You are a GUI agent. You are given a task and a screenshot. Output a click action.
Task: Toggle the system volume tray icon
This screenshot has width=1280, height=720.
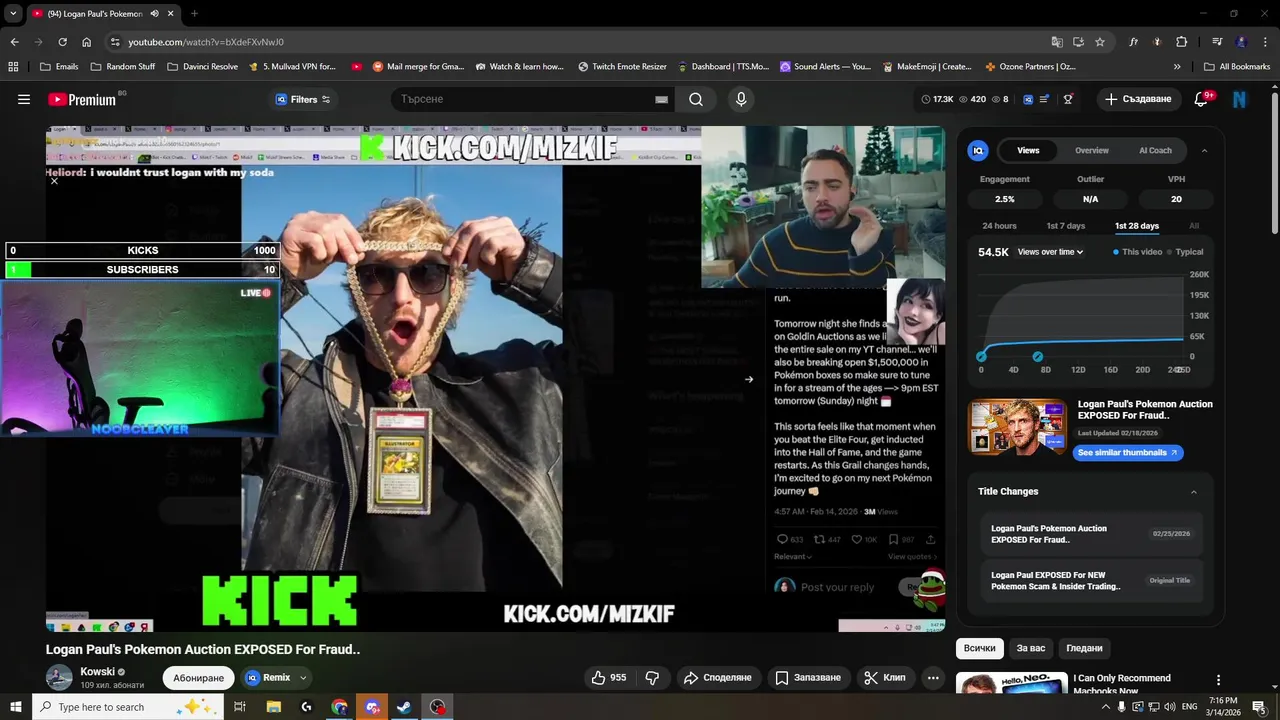coord(1169,707)
